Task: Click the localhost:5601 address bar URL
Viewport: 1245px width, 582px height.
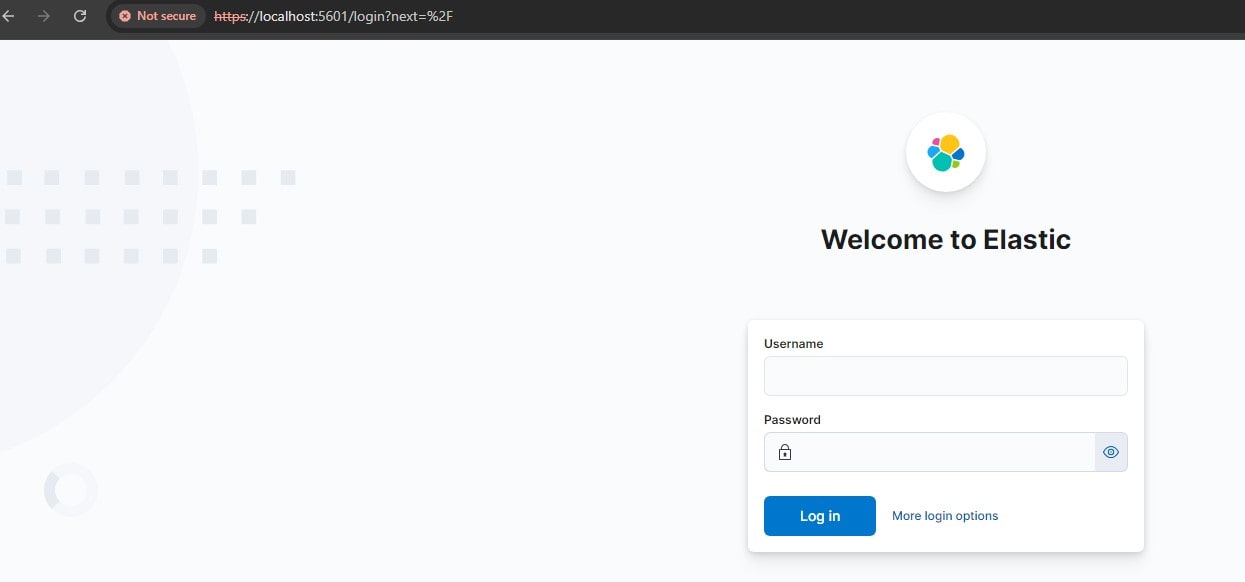Action: 334,17
